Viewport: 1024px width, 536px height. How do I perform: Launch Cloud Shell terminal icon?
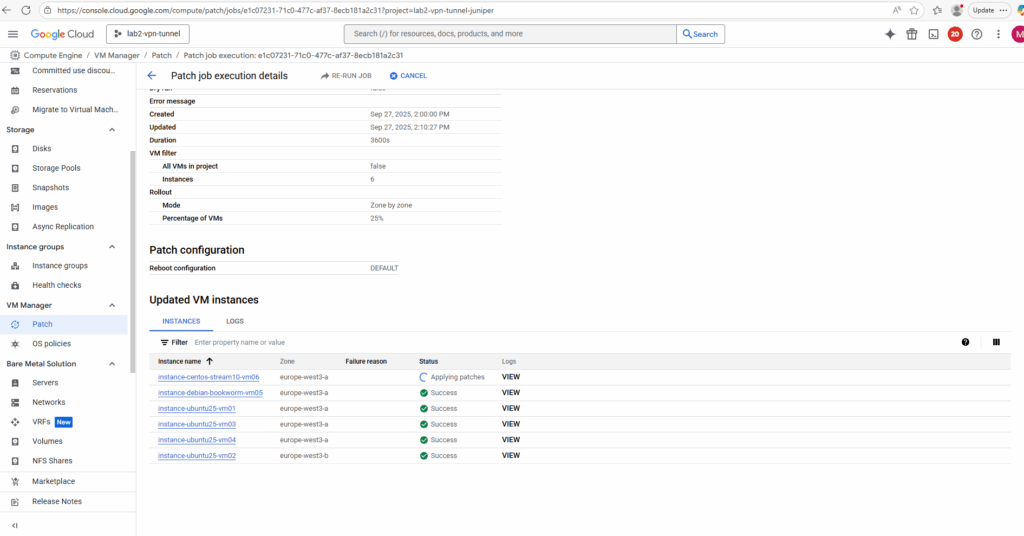[x=933, y=34]
